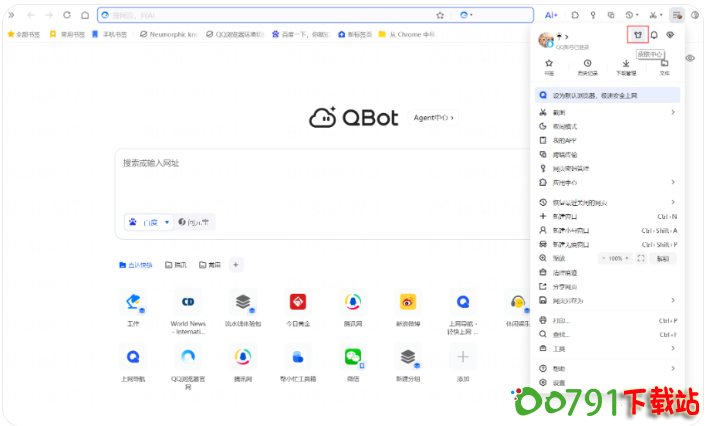Click the fullscreen icon beside zoom level

point(641,258)
